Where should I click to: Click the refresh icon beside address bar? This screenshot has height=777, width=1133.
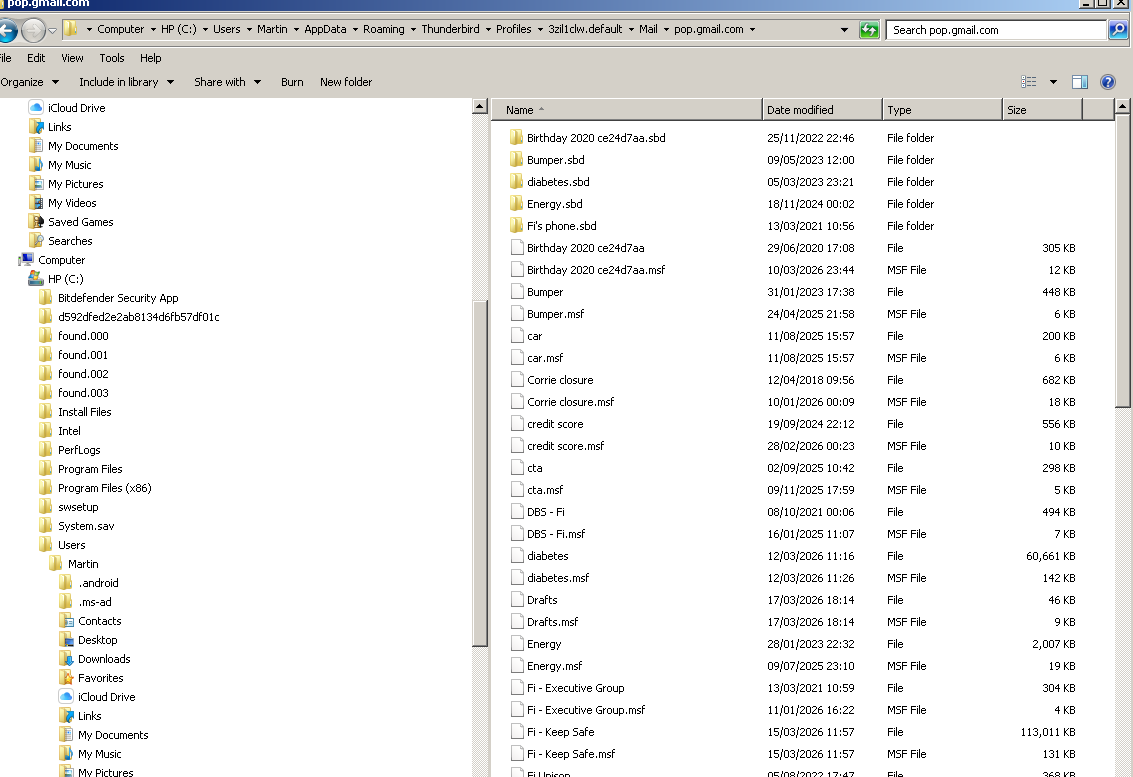click(869, 30)
